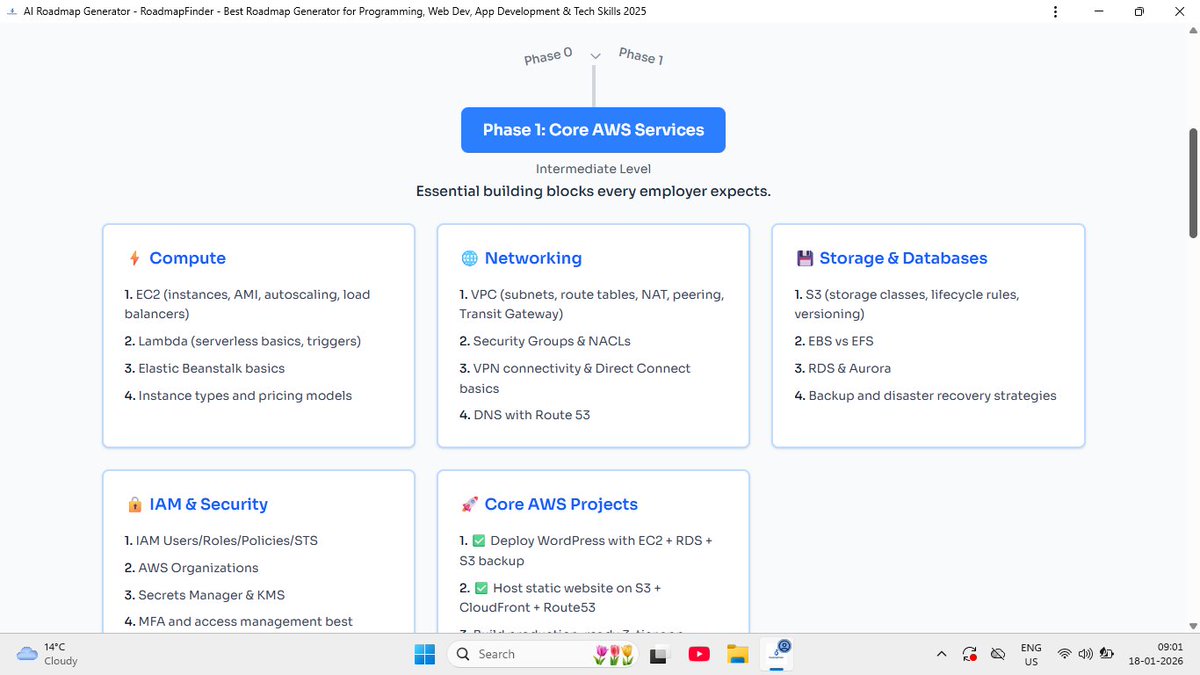Viewport: 1200px width, 675px height.
Task: Launch YouTube from the taskbar
Action: pyautogui.click(x=699, y=655)
